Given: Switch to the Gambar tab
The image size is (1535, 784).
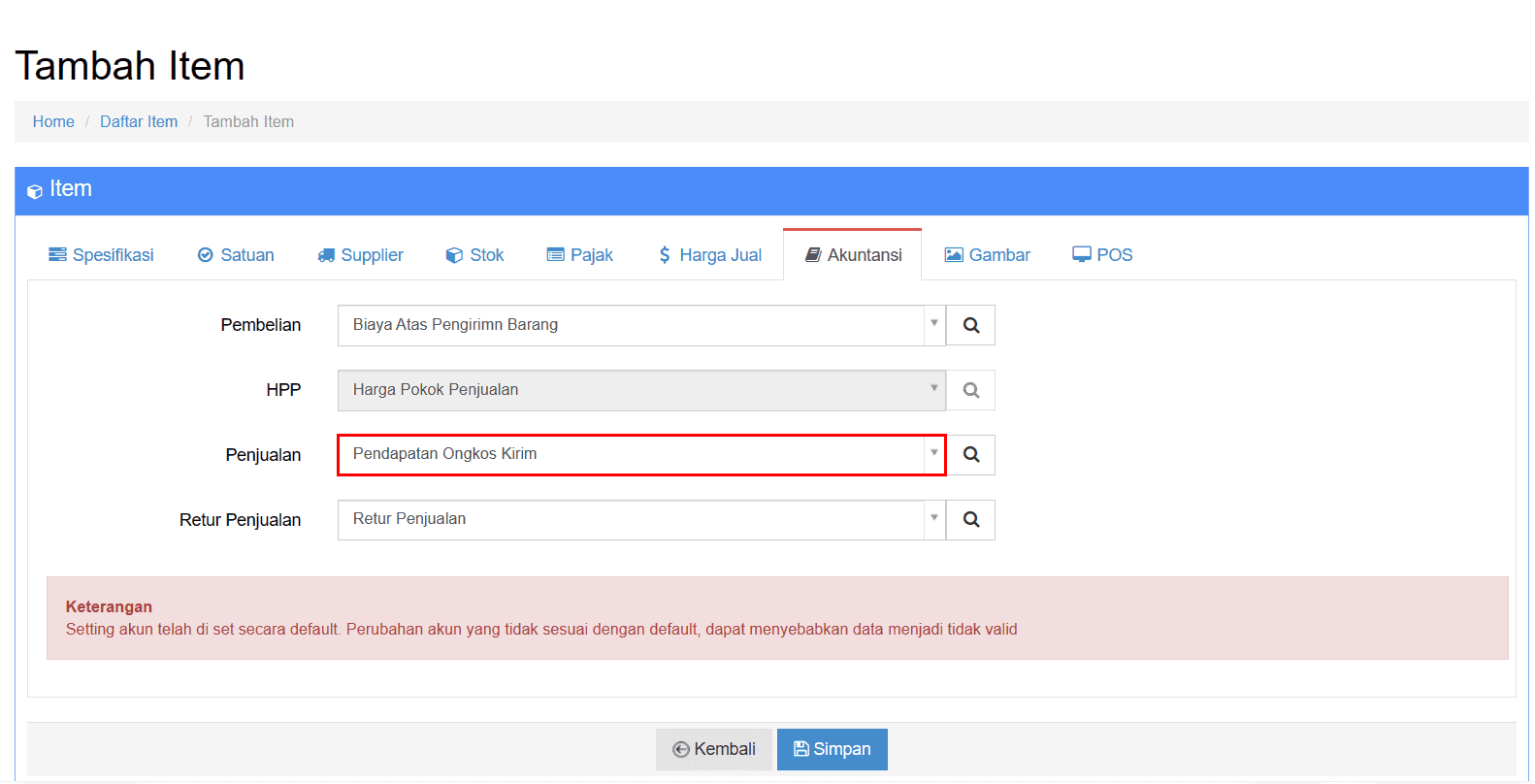Looking at the screenshot, I should coord(987,255).
